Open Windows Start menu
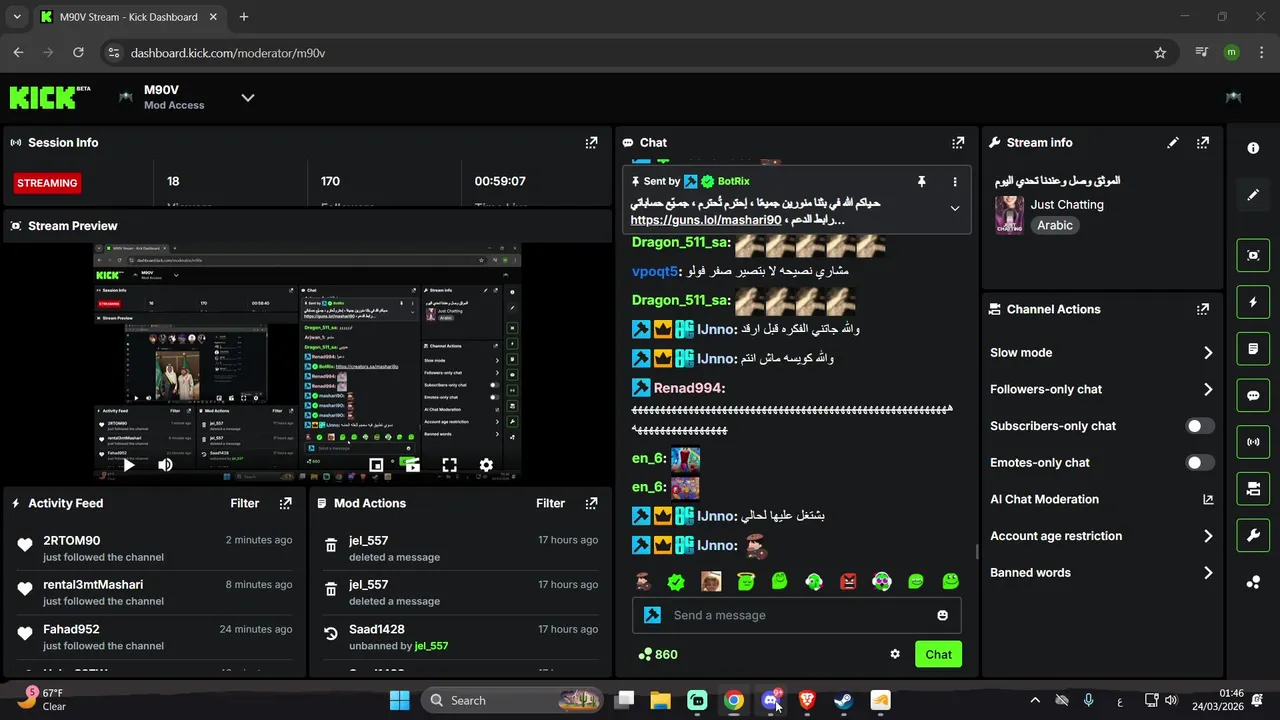 399,700
